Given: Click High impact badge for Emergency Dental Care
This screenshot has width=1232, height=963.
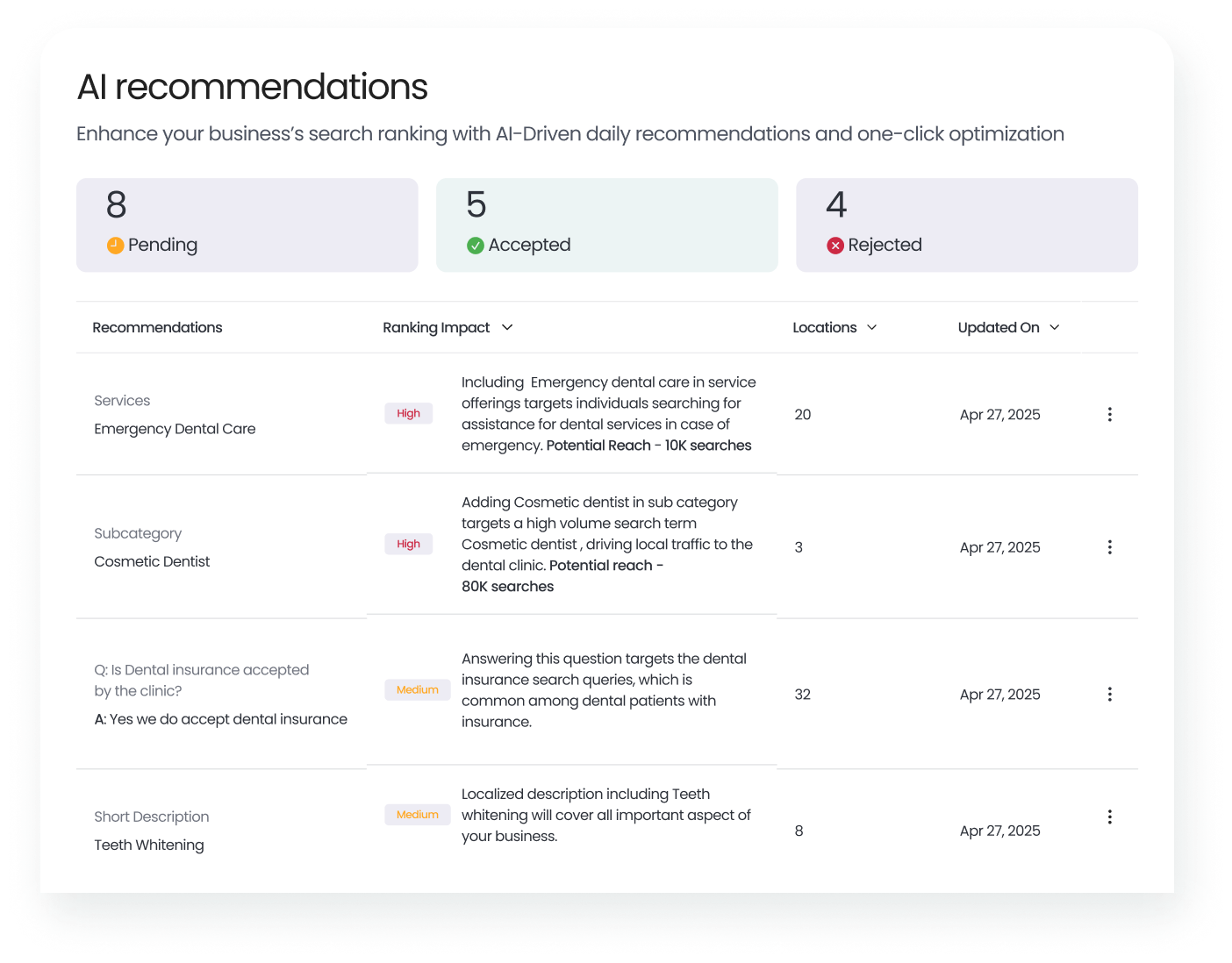Looking at the screenshot, I should click(x=408, y=413).
